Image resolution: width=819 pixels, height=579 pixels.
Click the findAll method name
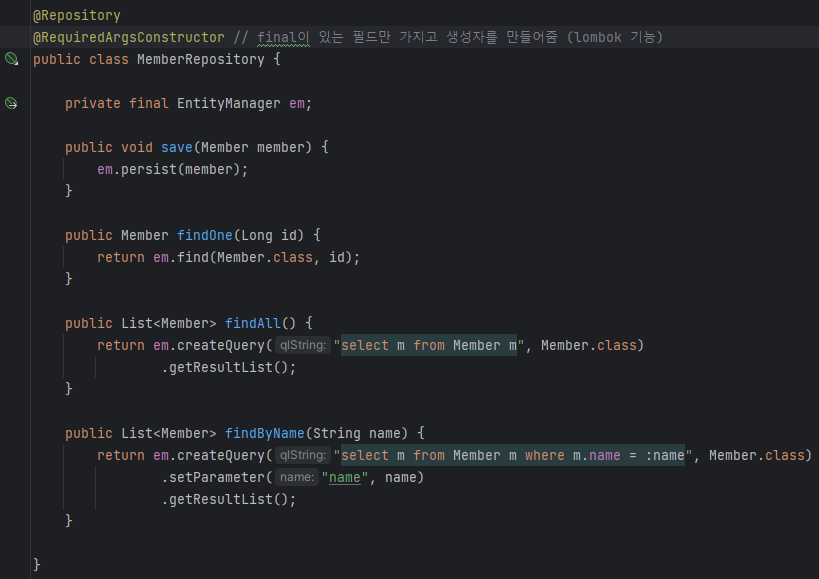[253, 324]
